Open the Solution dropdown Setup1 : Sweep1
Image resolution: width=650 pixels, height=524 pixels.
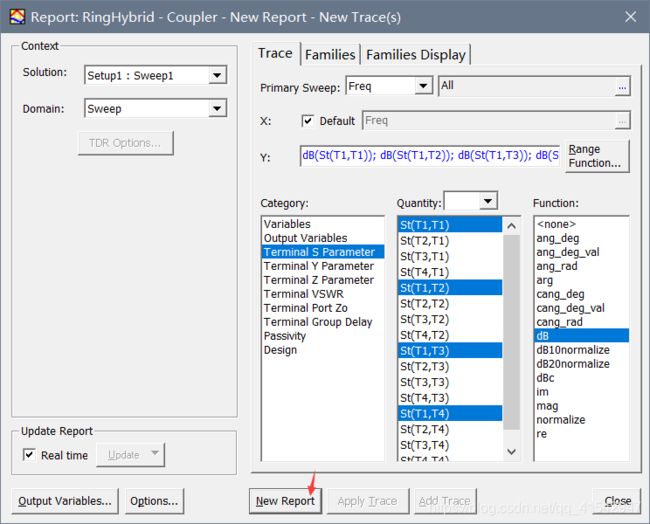pyautogui.click(x=155, y=75)
